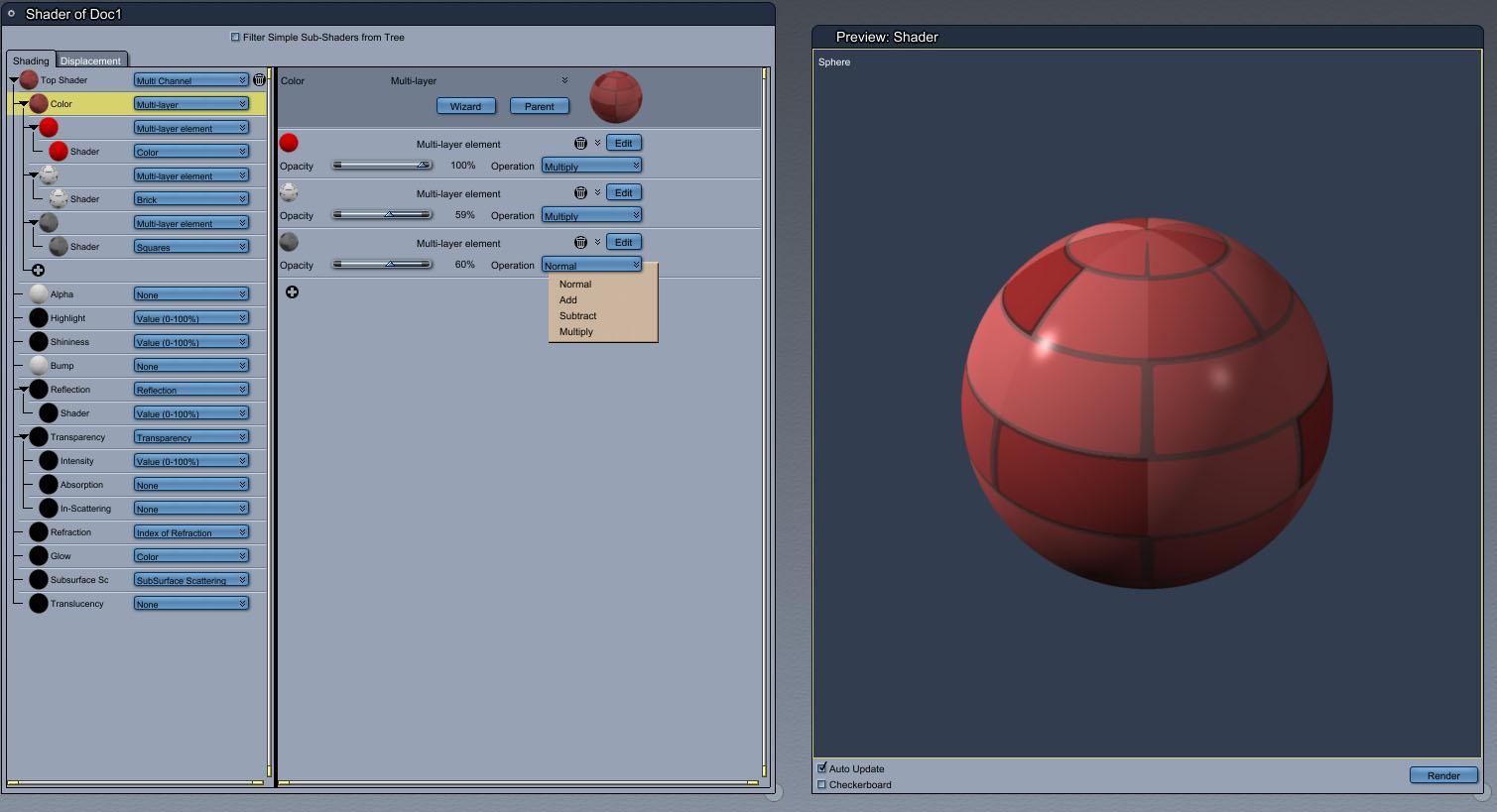This screenshot has width=1497, height=812.
Task: Choose Subtract from the Operation menu
Action: pos(577,315)
